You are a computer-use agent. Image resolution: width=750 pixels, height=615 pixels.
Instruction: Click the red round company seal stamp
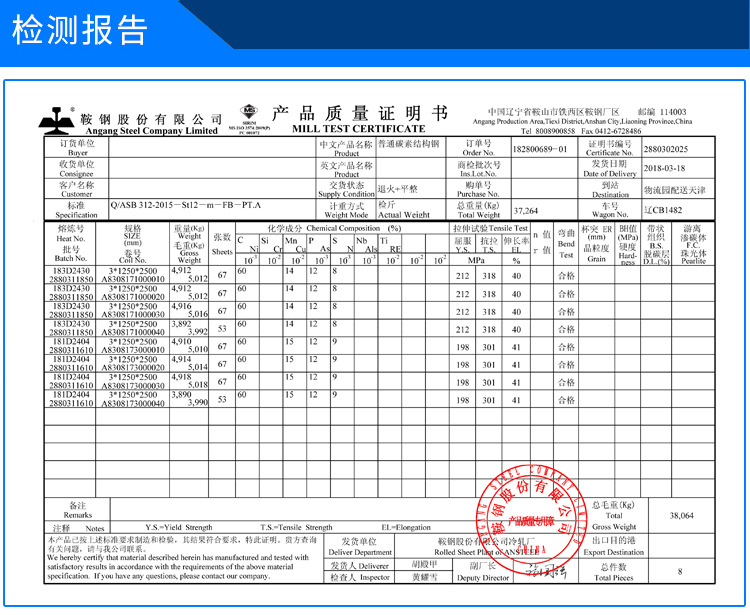click(x=531, y=518)
